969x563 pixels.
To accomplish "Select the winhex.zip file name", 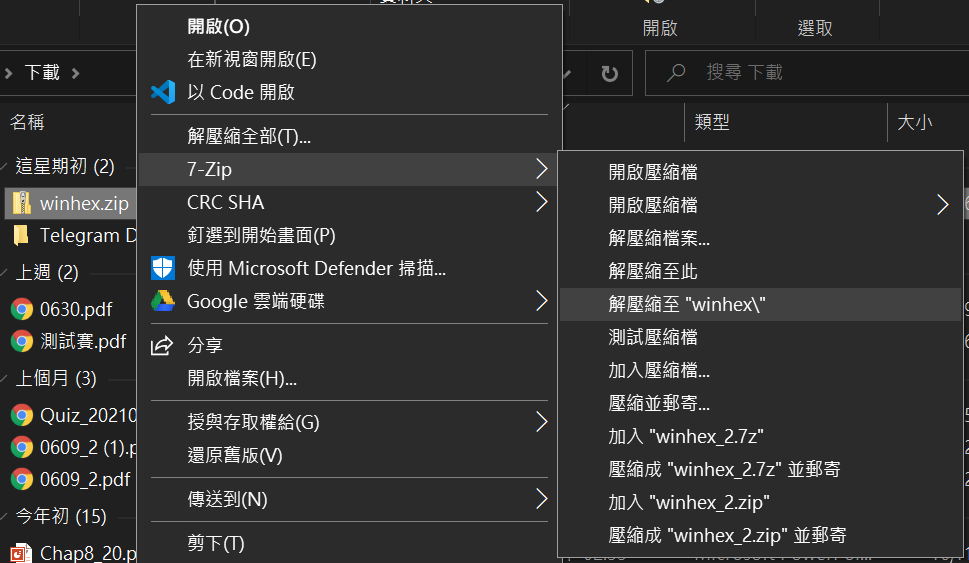I will point(84,203).
